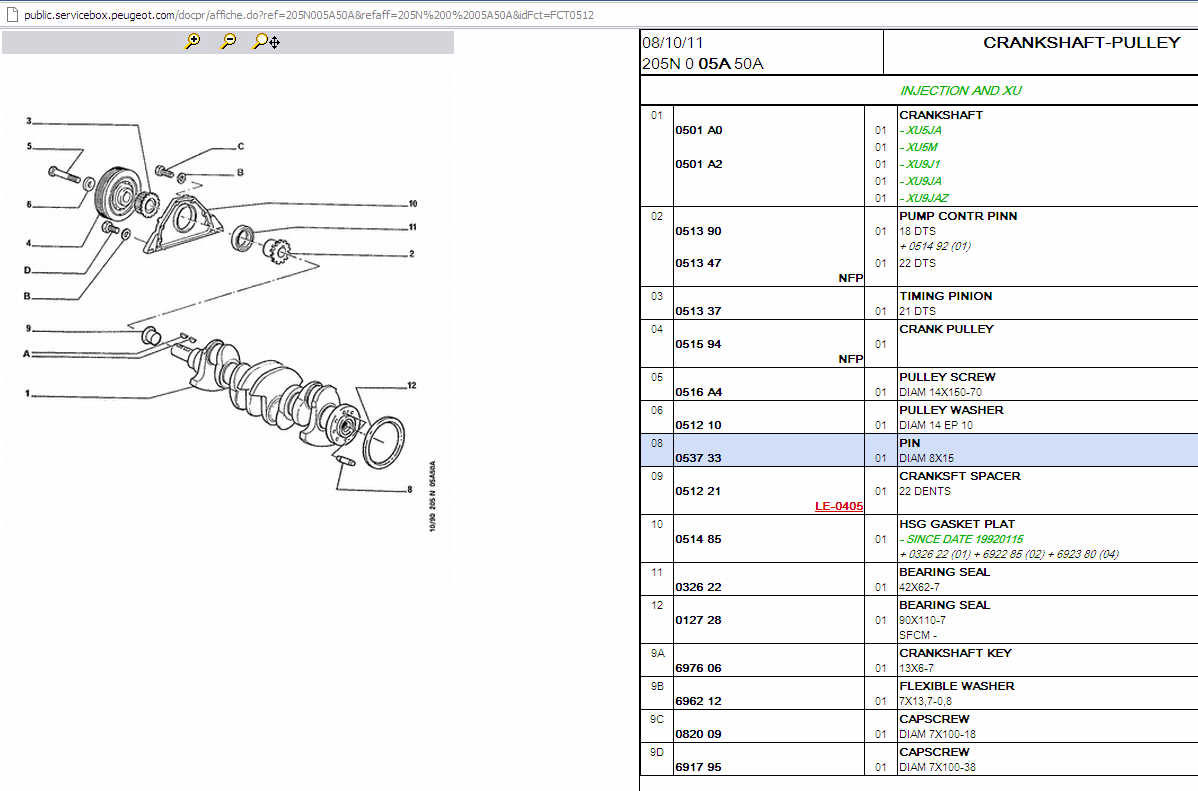Click reference number 9D cell
Viewport: 1198px width, 791px height.
click(657, 752)
